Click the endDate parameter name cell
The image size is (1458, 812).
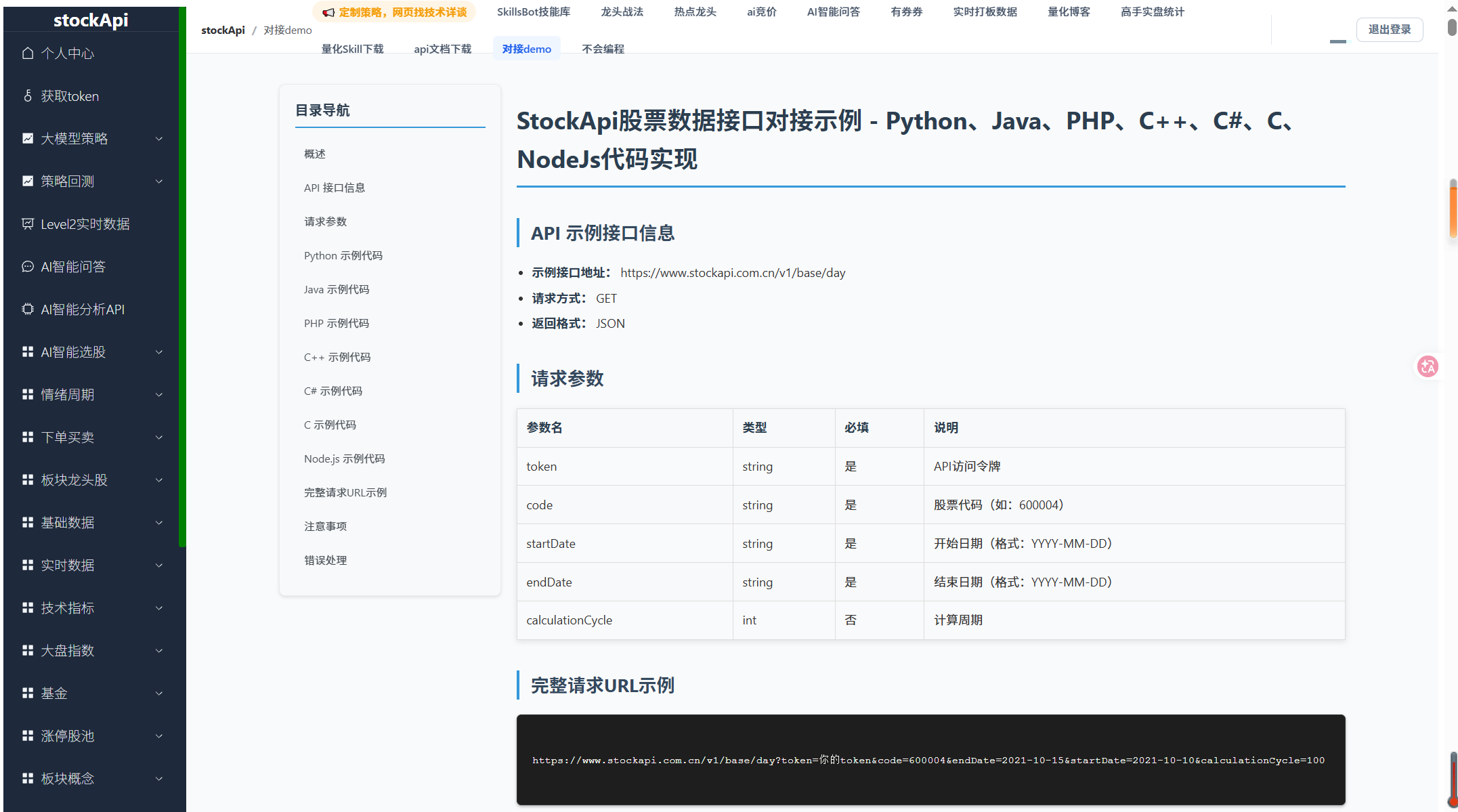click(624, 582)
